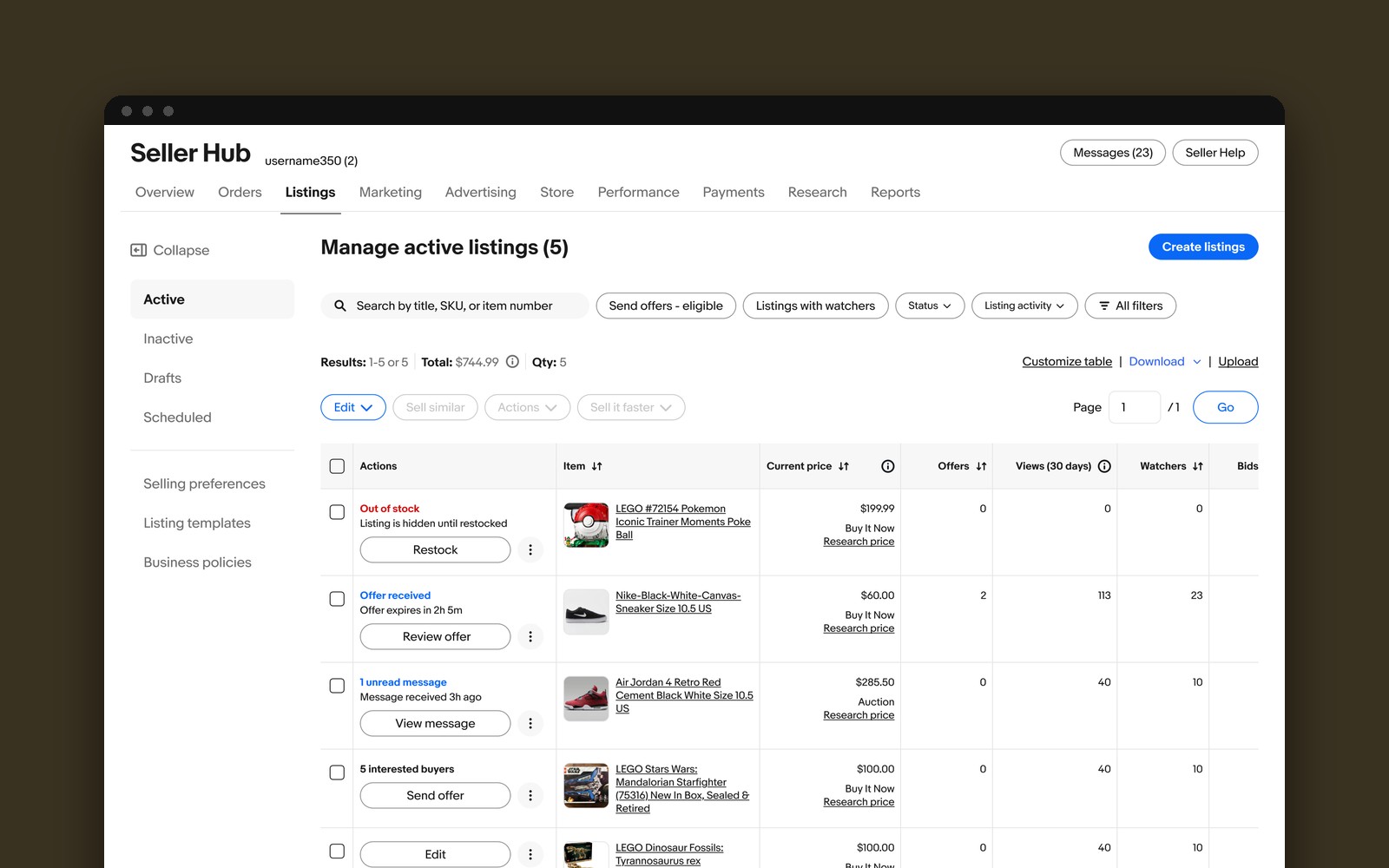This screenshot has width=1389, height=868.
Task: Expand the Actions dropdown
Action: tap(527, 407)
